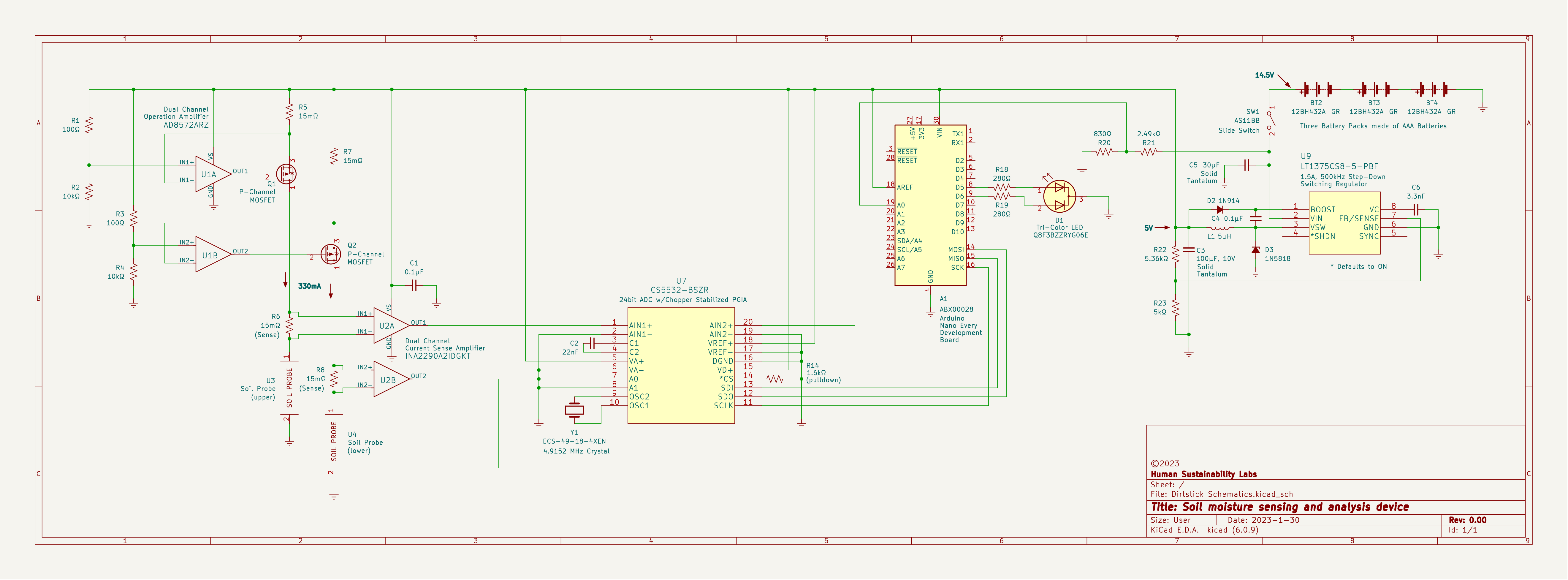Click the title 'Soil moisture sensing and analysis device'
The width and height of the screenshot is (1568, 580).
1295,507
